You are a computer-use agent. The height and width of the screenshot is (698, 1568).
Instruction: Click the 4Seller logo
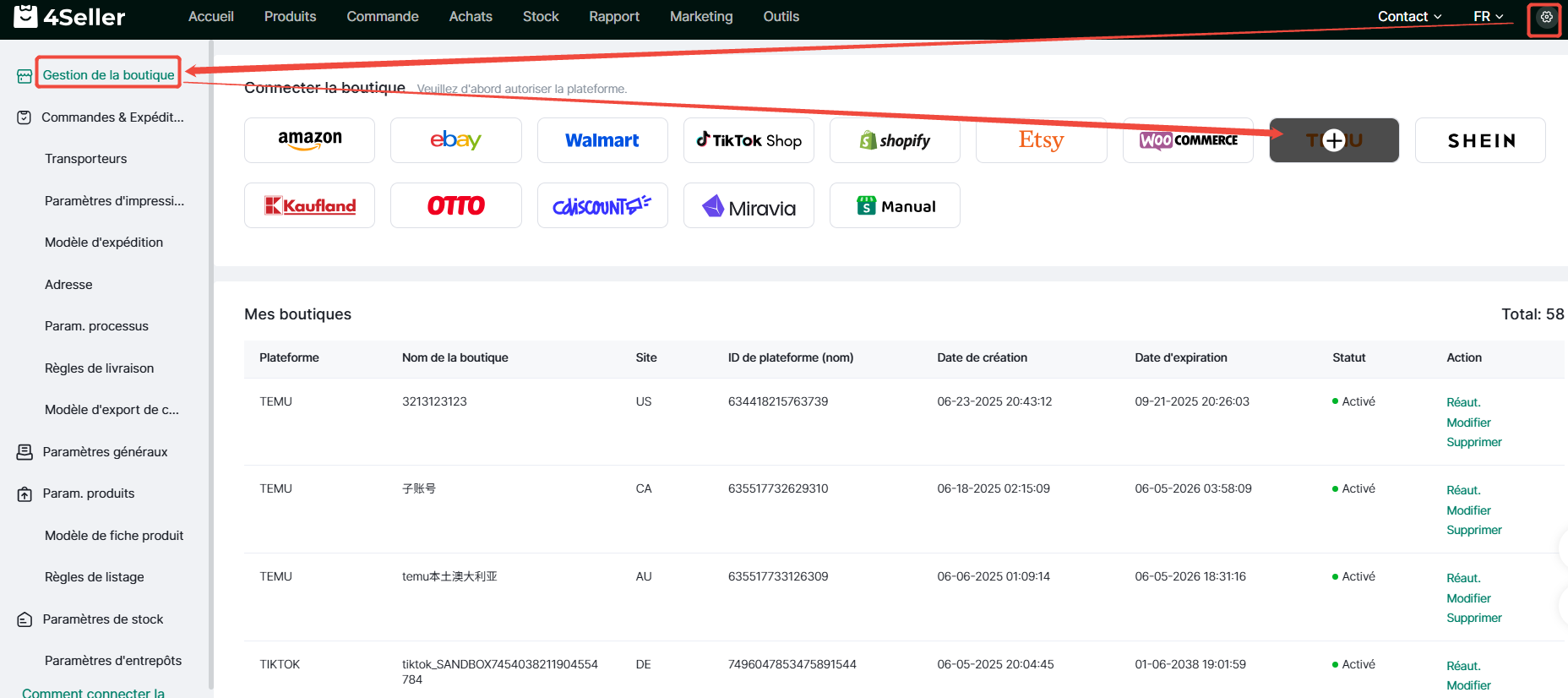click(x=69, y=16)
